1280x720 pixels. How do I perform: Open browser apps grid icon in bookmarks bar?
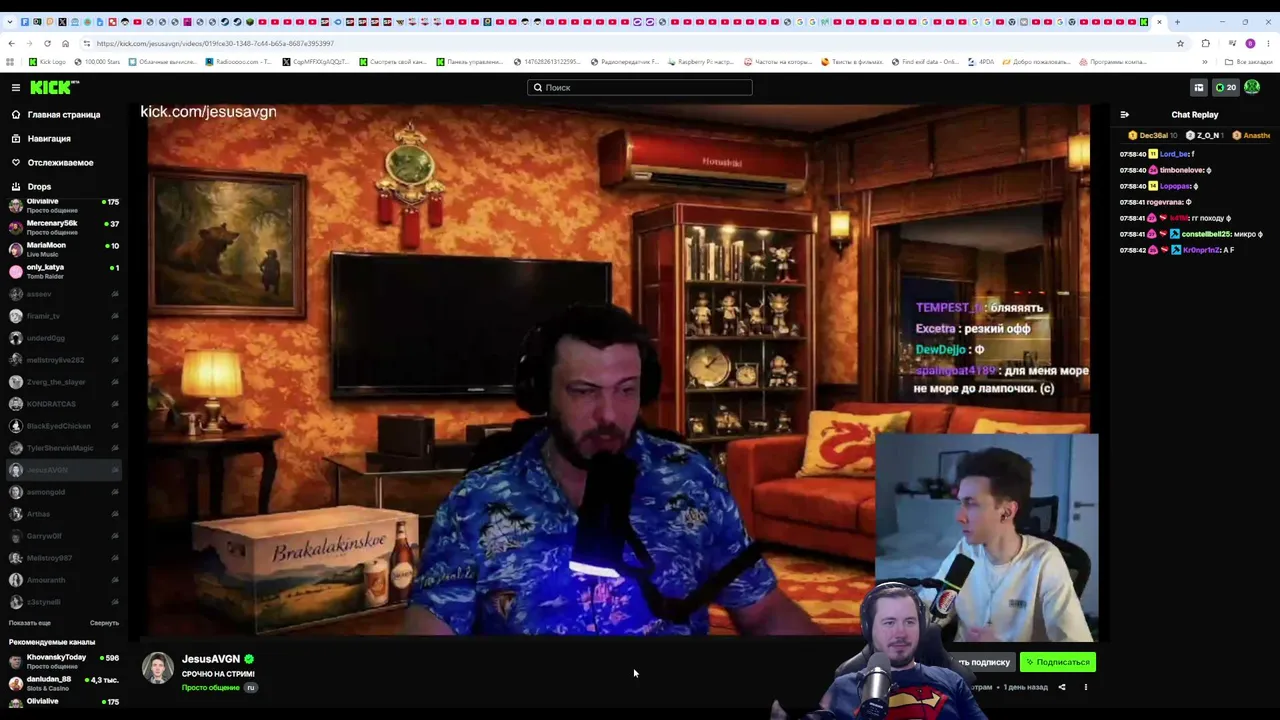pos(10,62)
